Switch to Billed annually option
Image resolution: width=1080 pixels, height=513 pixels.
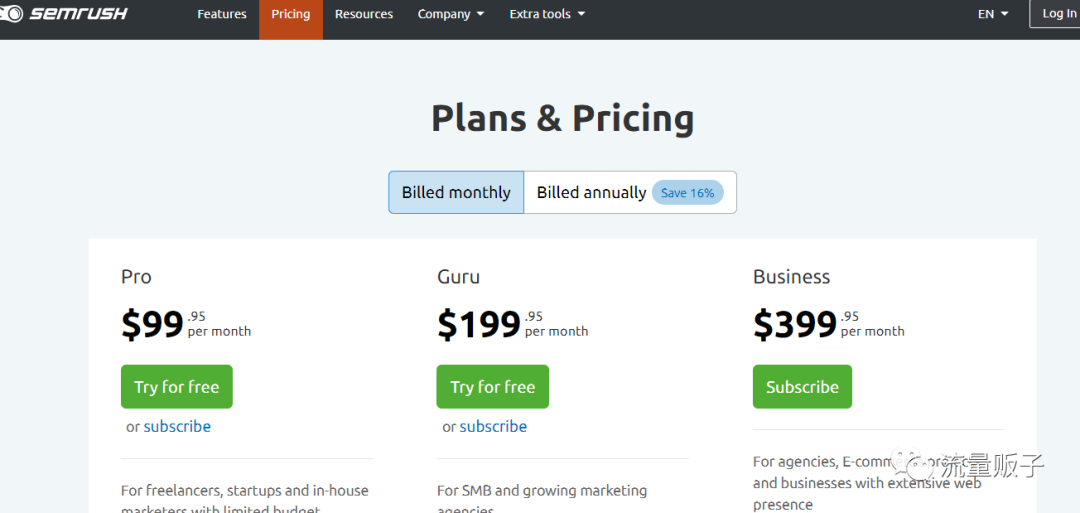point(630,192)
